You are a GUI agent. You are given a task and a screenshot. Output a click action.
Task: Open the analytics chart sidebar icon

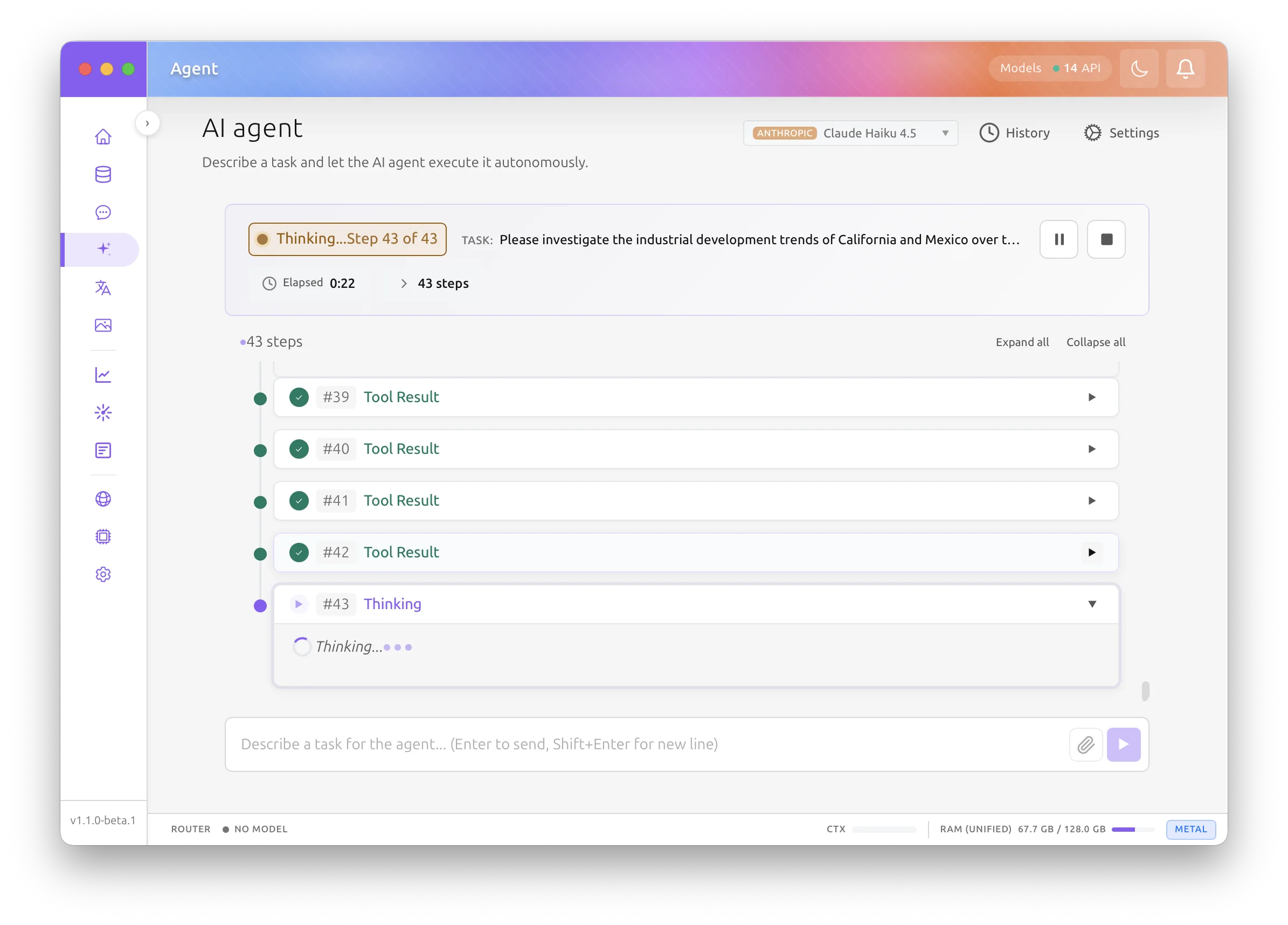(103, 375)
